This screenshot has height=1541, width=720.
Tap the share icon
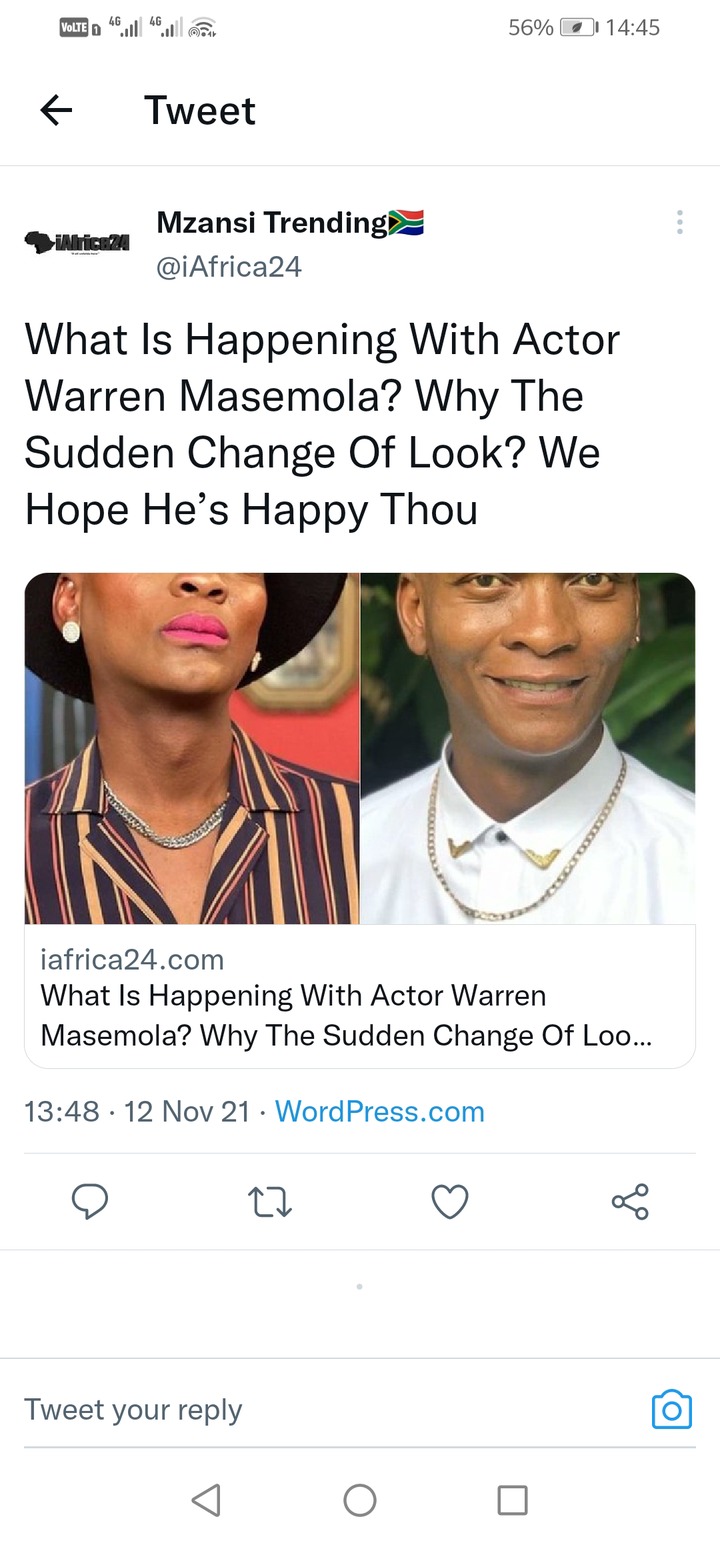[630, 1201]
